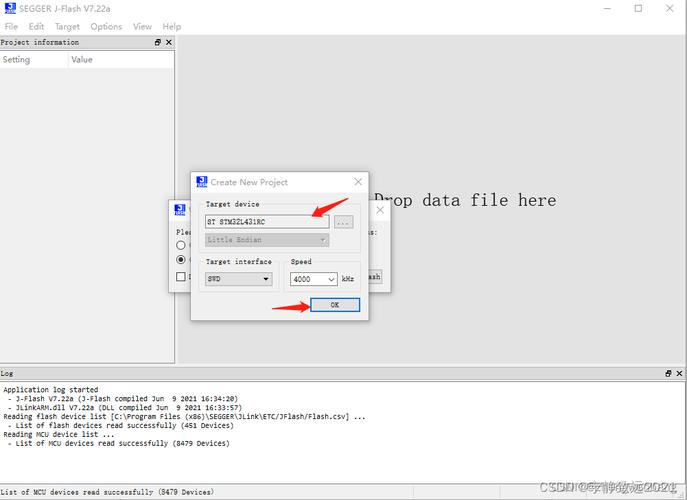Close the Project information panel
The image size is (687, 500).
(169, 43)
